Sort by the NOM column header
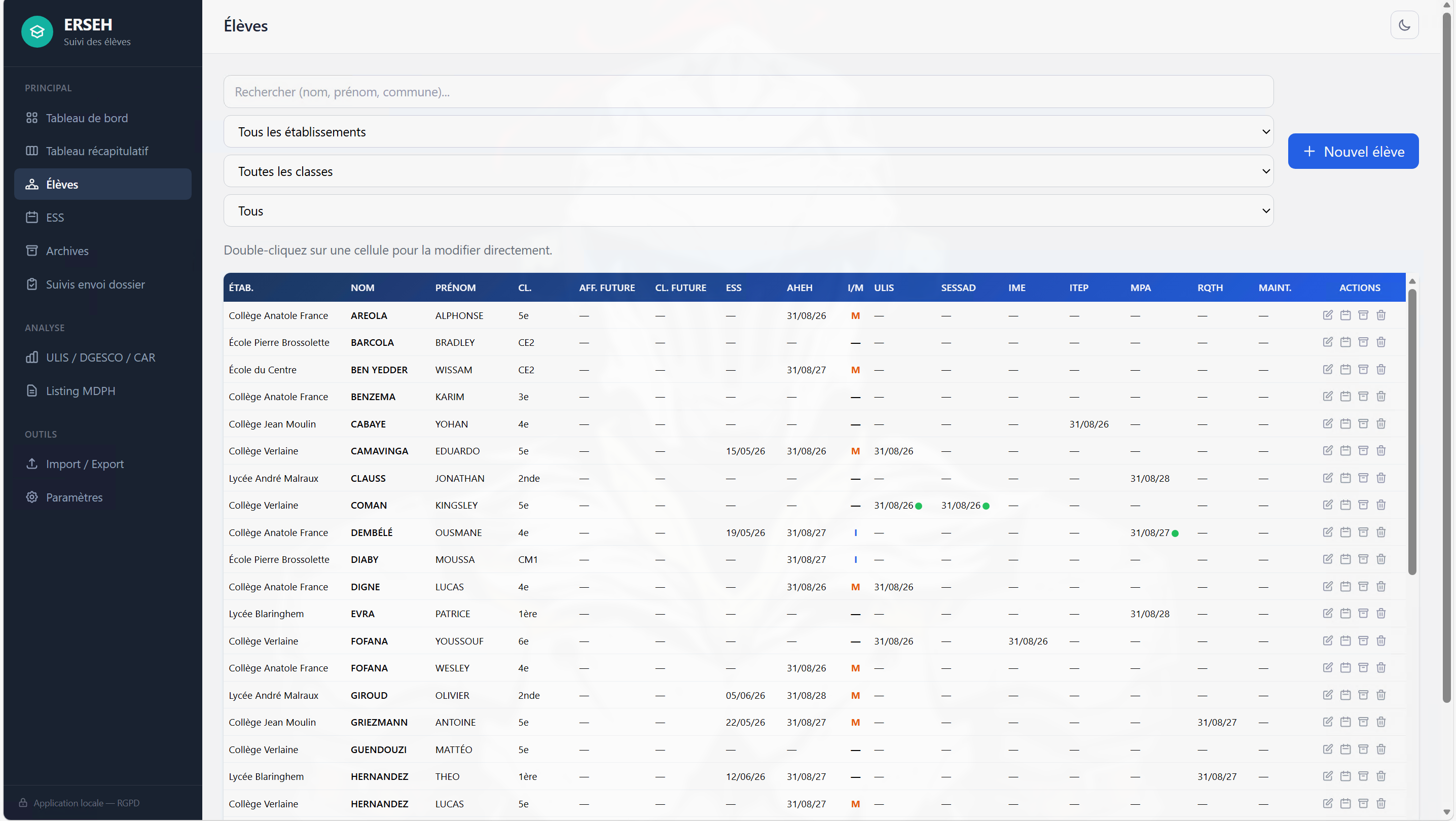This screenshot has width=1456, height=821. pyautogui.click(x=362, y=287)
